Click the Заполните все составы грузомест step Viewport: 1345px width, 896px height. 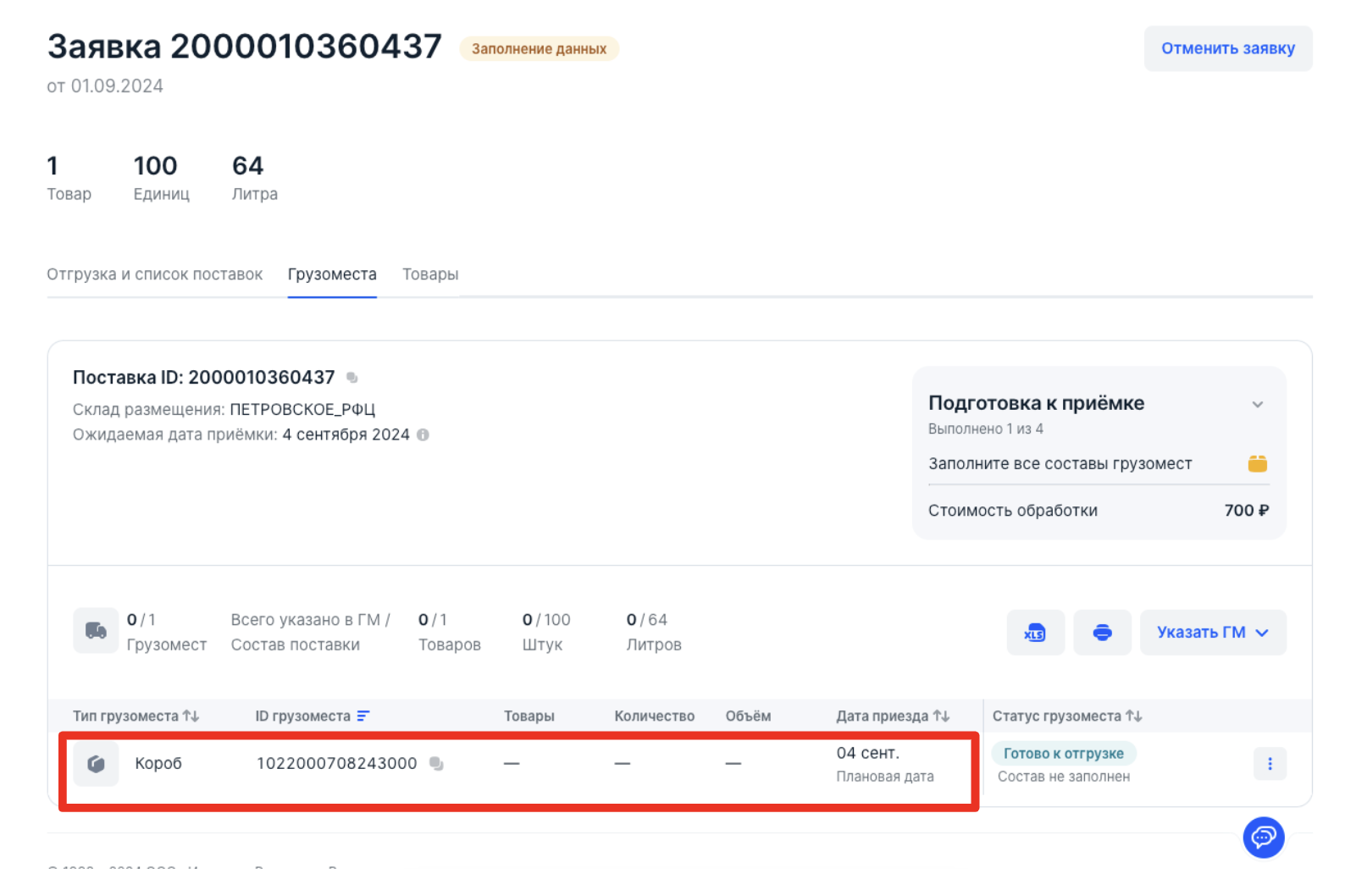1060,464
